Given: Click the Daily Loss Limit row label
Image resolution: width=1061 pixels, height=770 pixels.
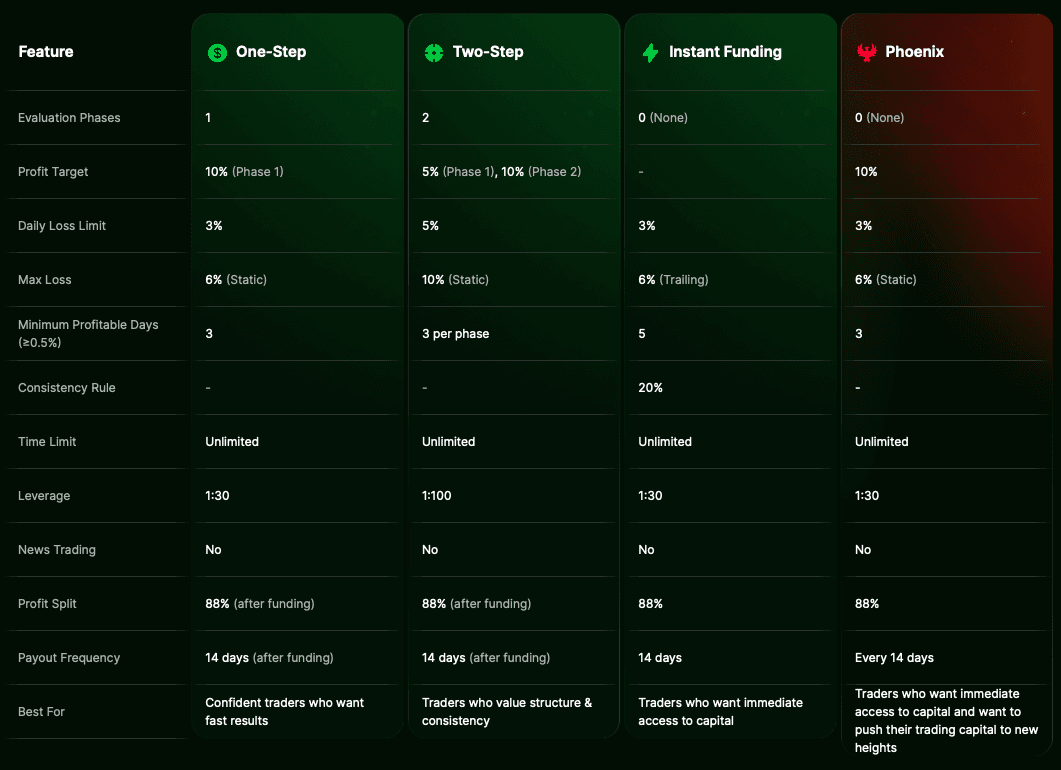Looking at the screenshot, I should coord(62,226).
